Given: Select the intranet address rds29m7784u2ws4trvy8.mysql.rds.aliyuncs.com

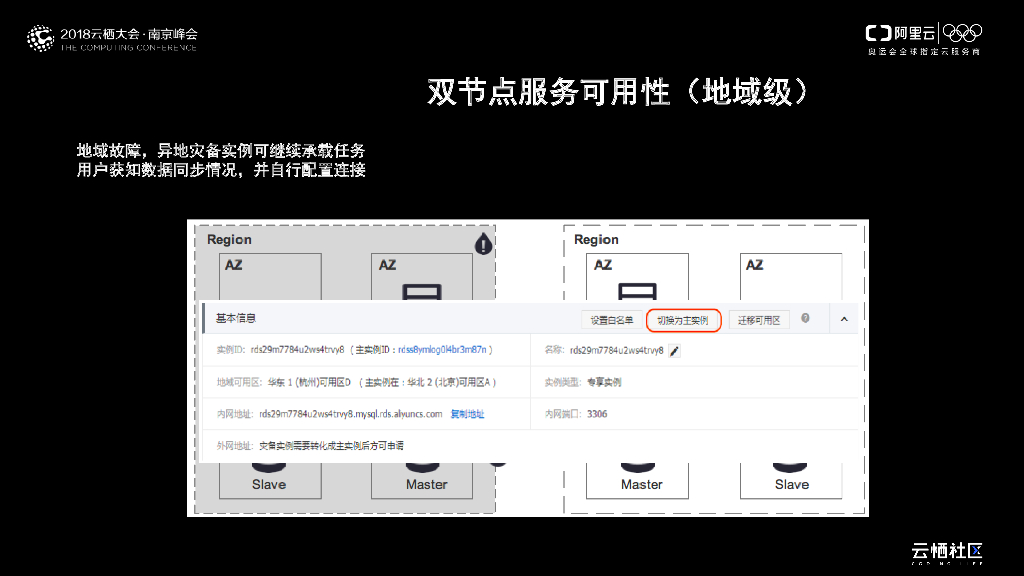Looking at the screenshot, I should point(351,414).
